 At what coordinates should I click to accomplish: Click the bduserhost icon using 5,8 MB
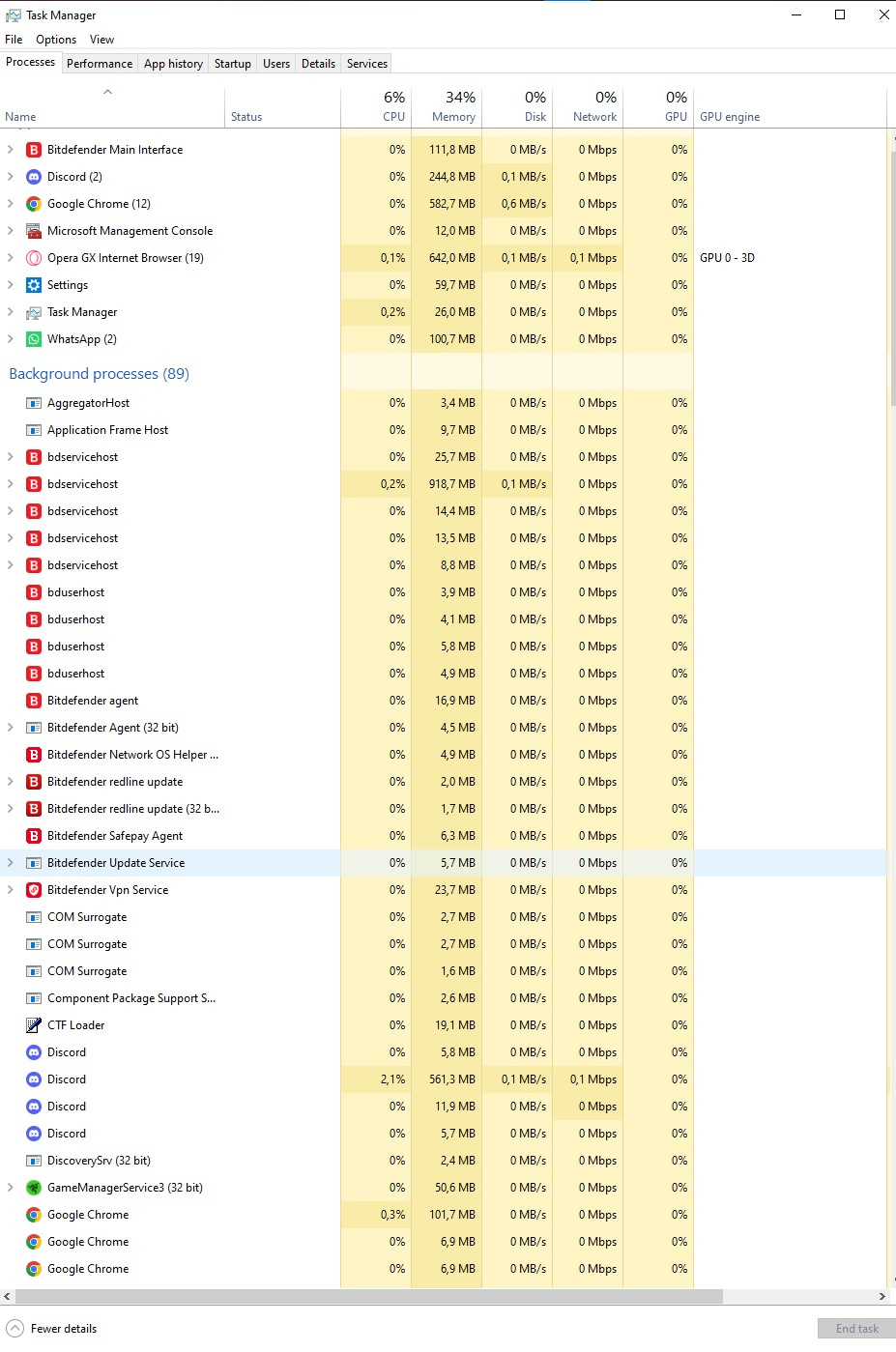point(34,647)
